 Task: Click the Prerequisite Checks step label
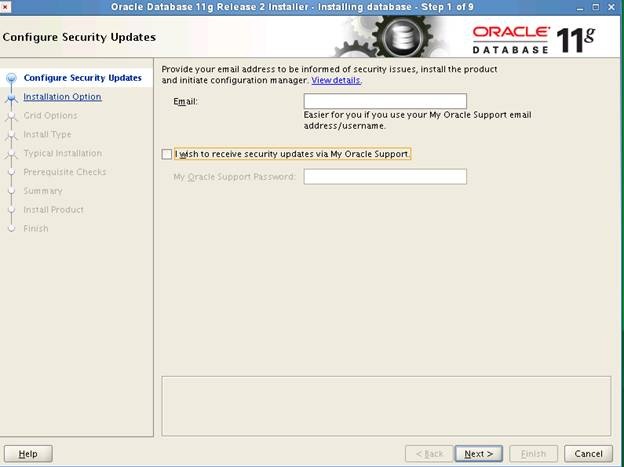65,172
